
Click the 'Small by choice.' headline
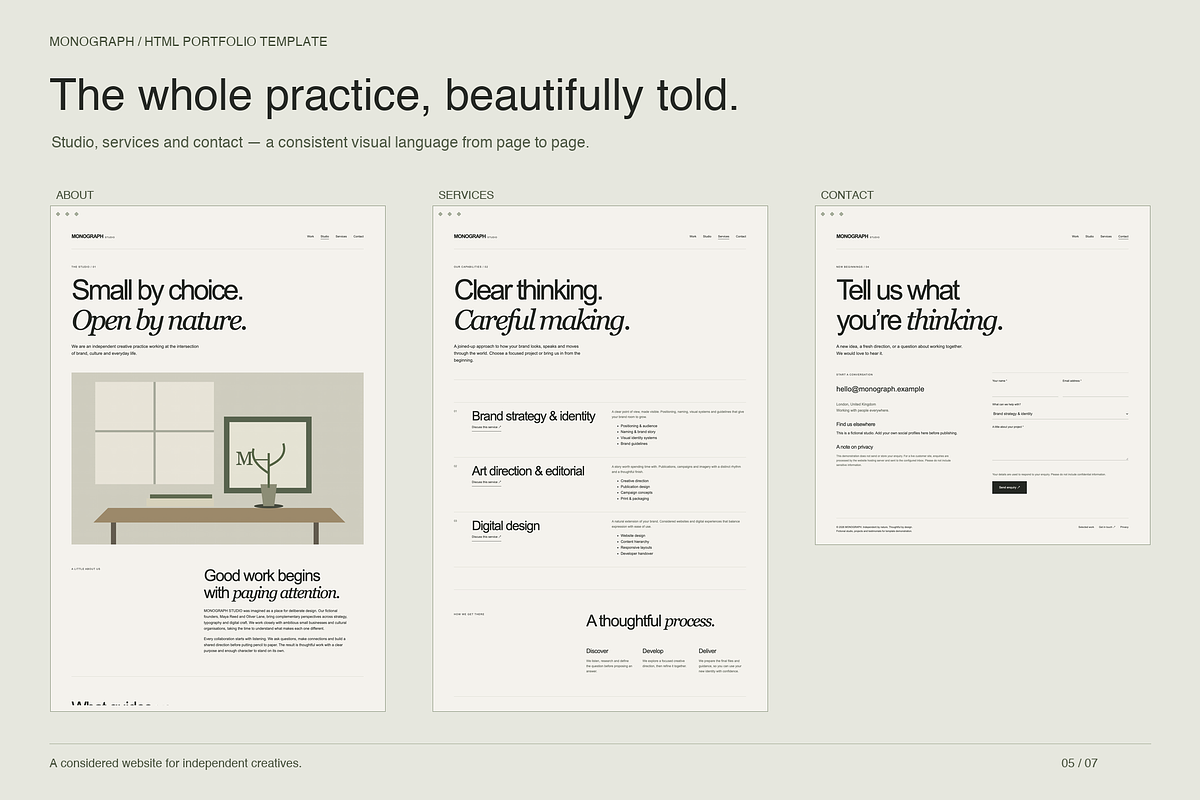point(157,291)
